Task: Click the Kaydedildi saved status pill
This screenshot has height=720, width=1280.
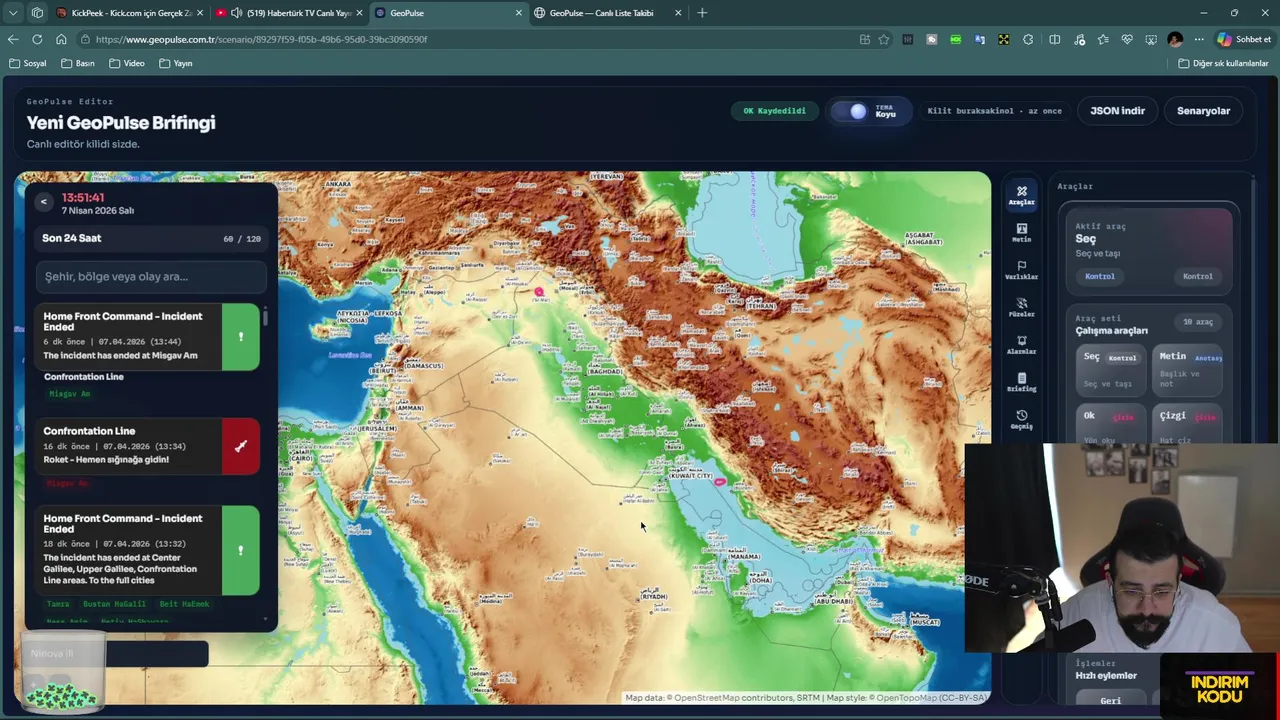Action: pos(774,111)
